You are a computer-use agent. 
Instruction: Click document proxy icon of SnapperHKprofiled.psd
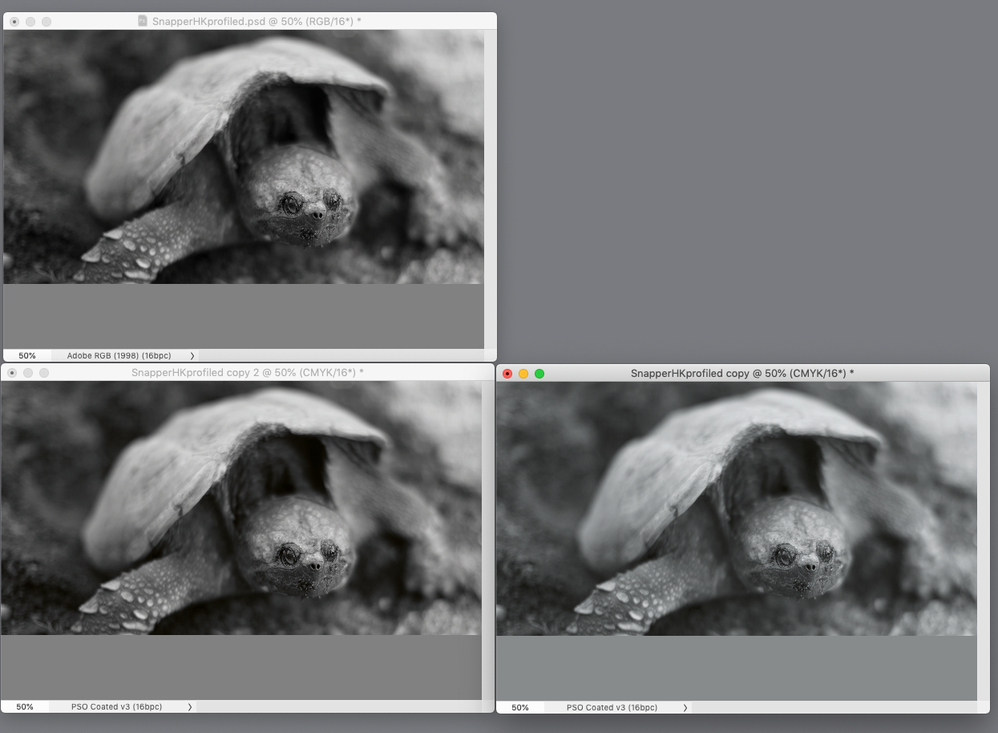pos(142,21)
